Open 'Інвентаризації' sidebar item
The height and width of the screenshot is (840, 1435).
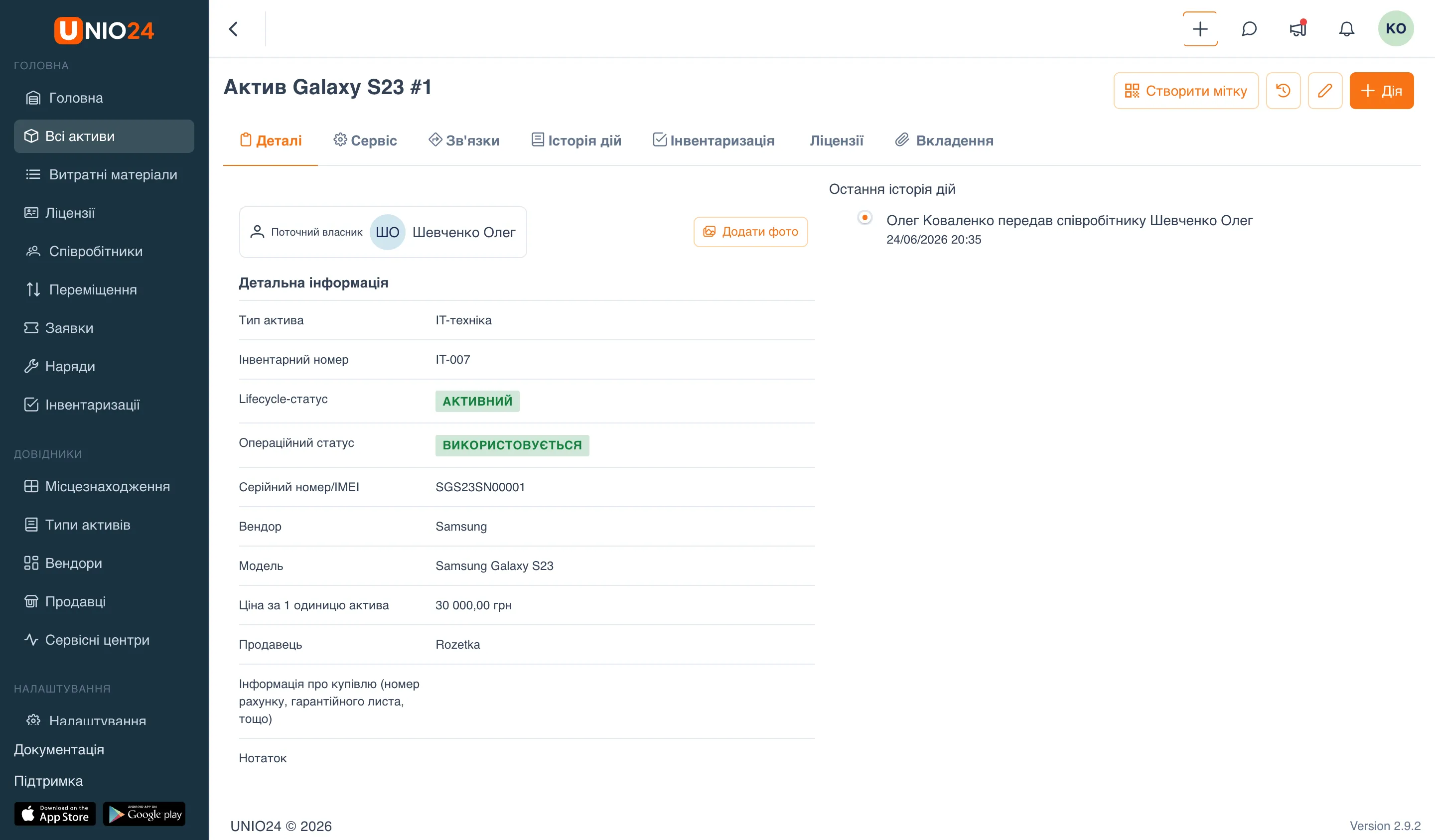click(x=104, y=405)
